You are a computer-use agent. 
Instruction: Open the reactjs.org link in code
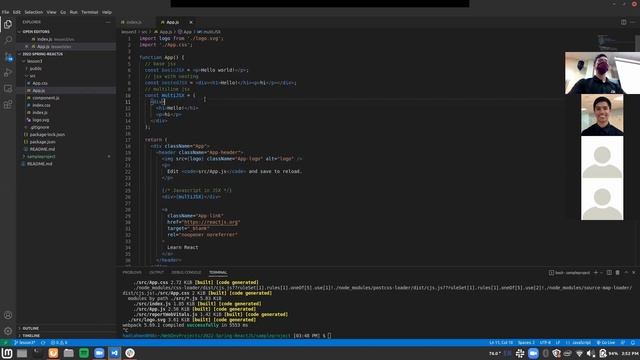(x=211, y=222)
